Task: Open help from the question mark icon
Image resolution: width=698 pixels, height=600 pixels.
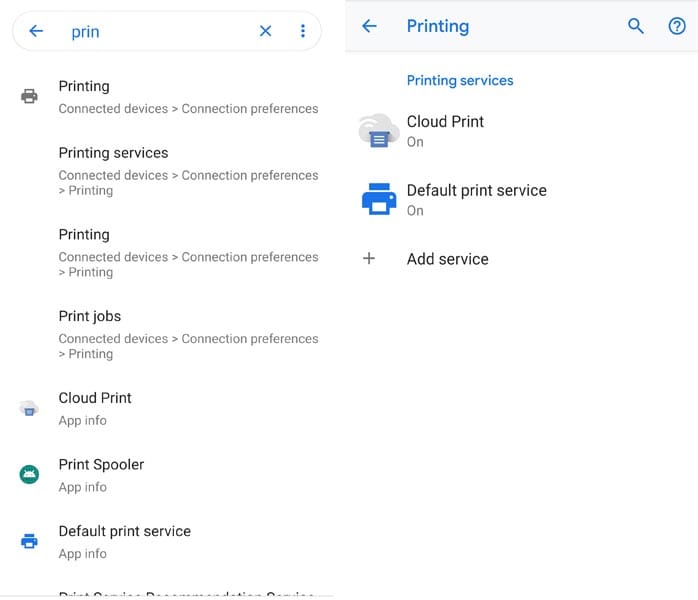Action: coord(677,26)
